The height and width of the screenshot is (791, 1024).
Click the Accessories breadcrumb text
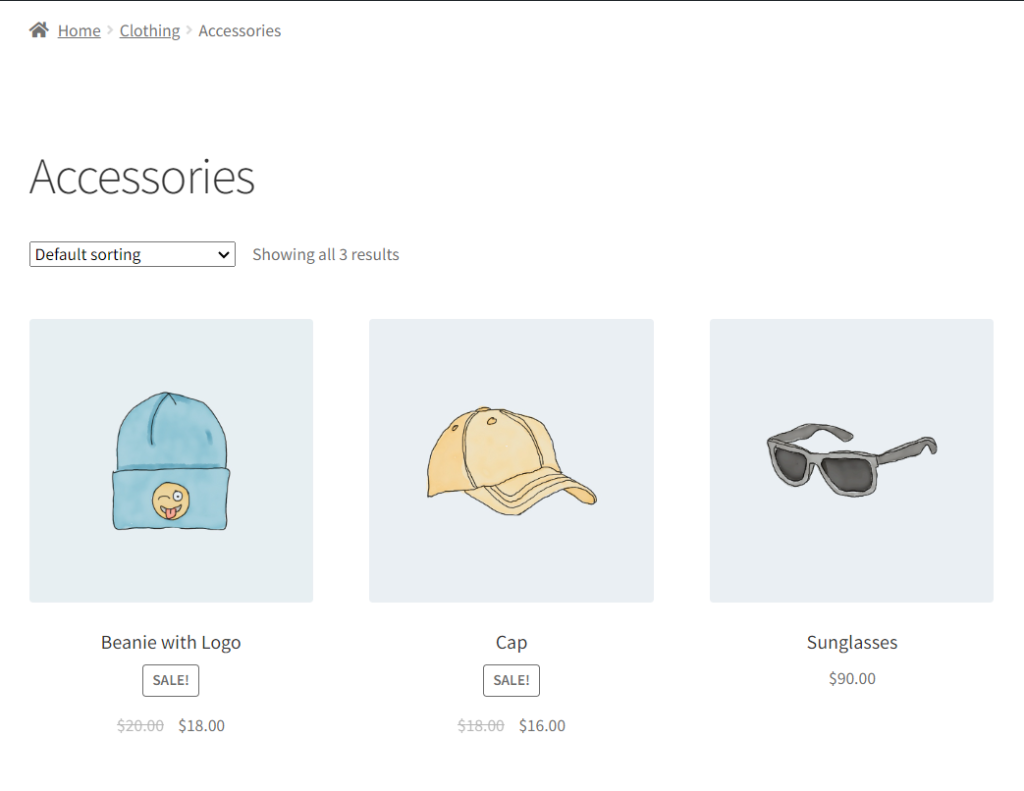[239, 31]
